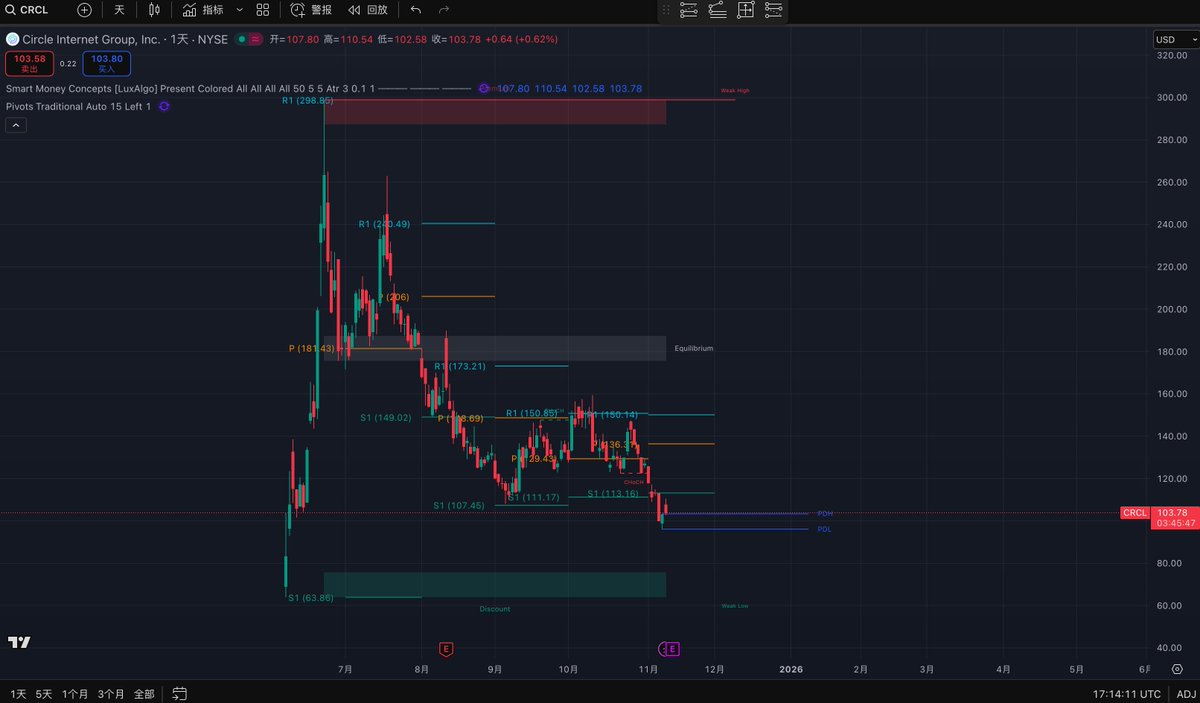Select the 1天 time range

18,693
